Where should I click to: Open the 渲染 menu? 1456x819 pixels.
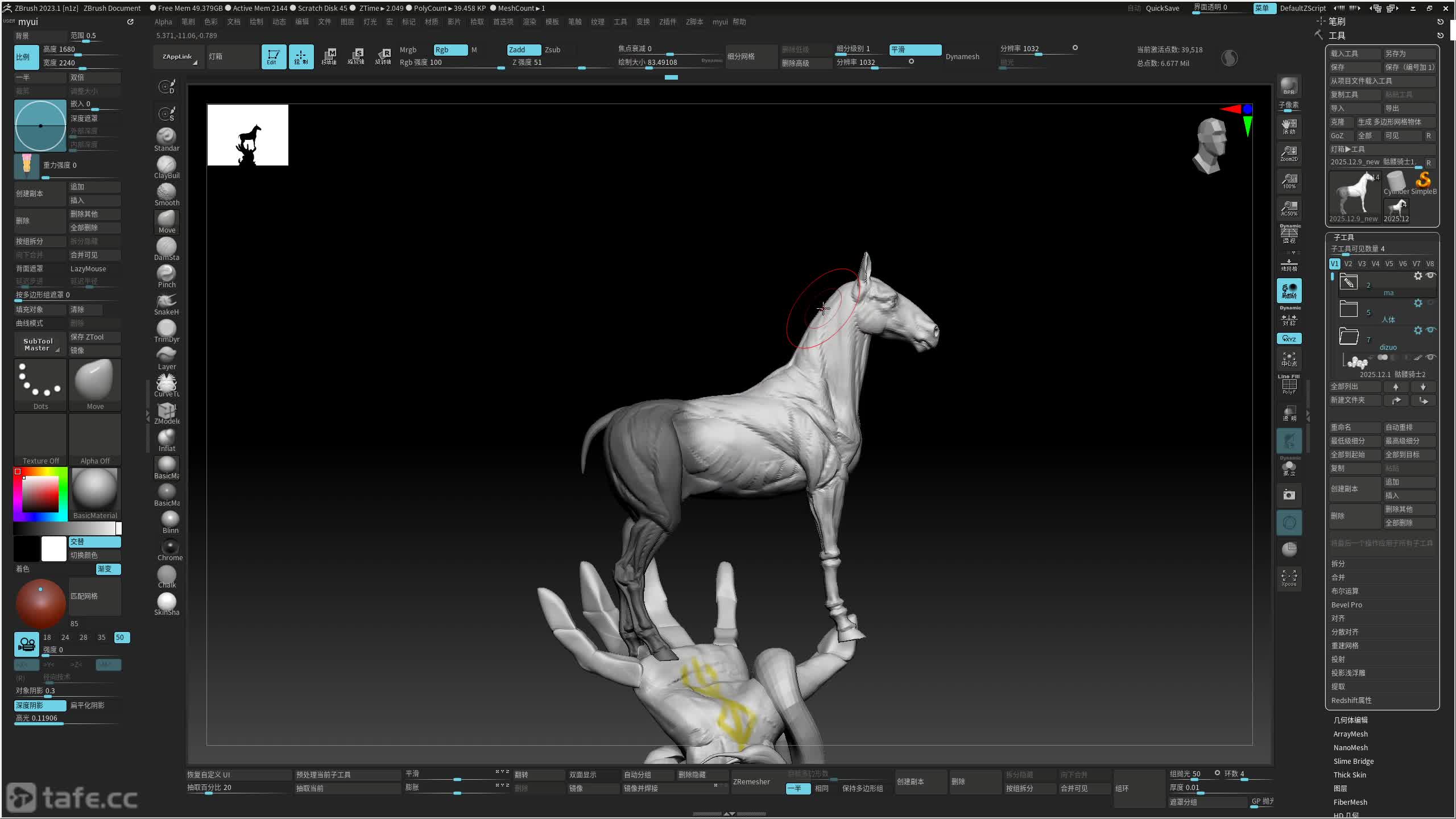529,22
